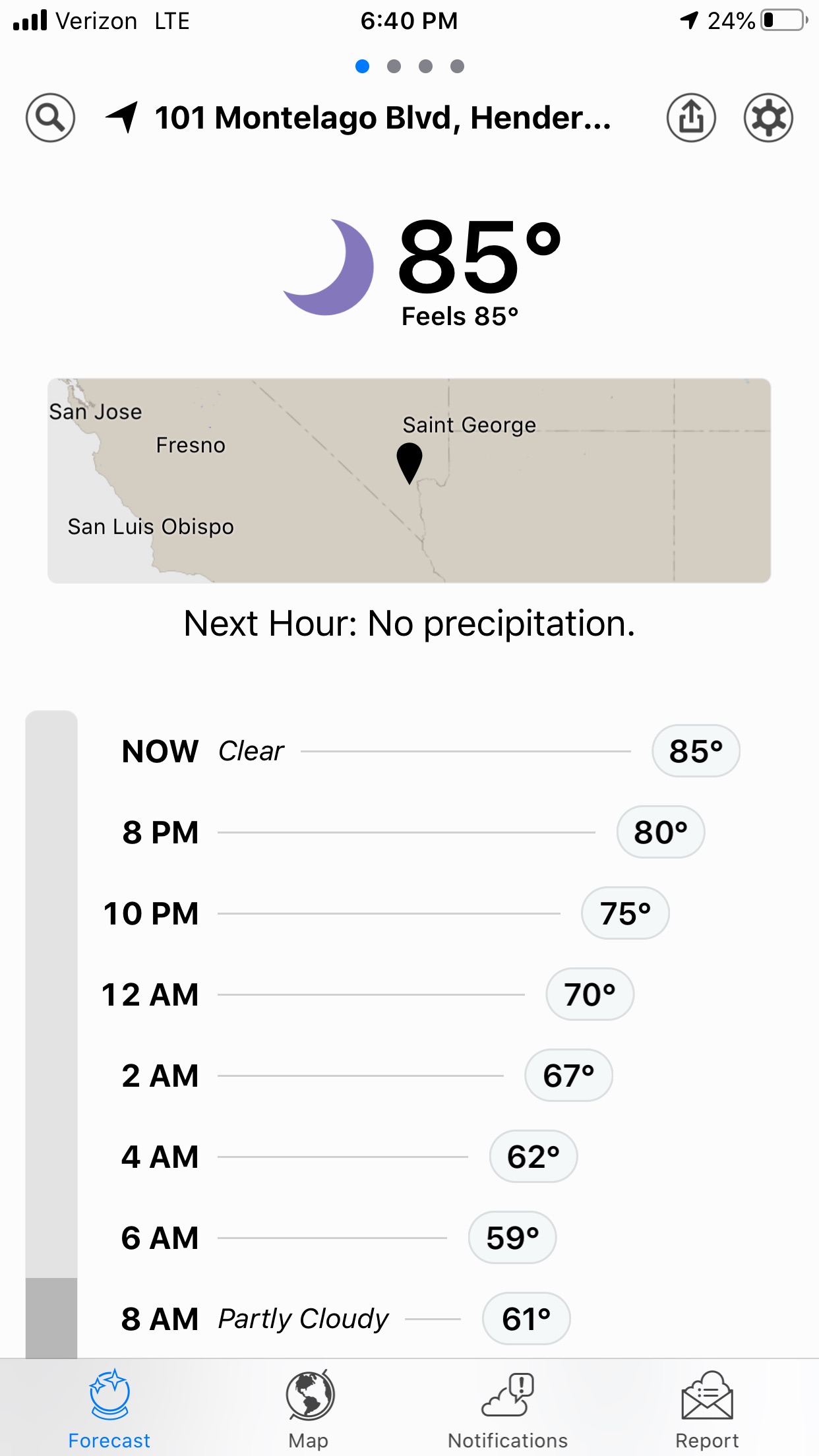Screen dimensions: 819x1456
Task: Tap the black map location pin
Action: [409, 462]
